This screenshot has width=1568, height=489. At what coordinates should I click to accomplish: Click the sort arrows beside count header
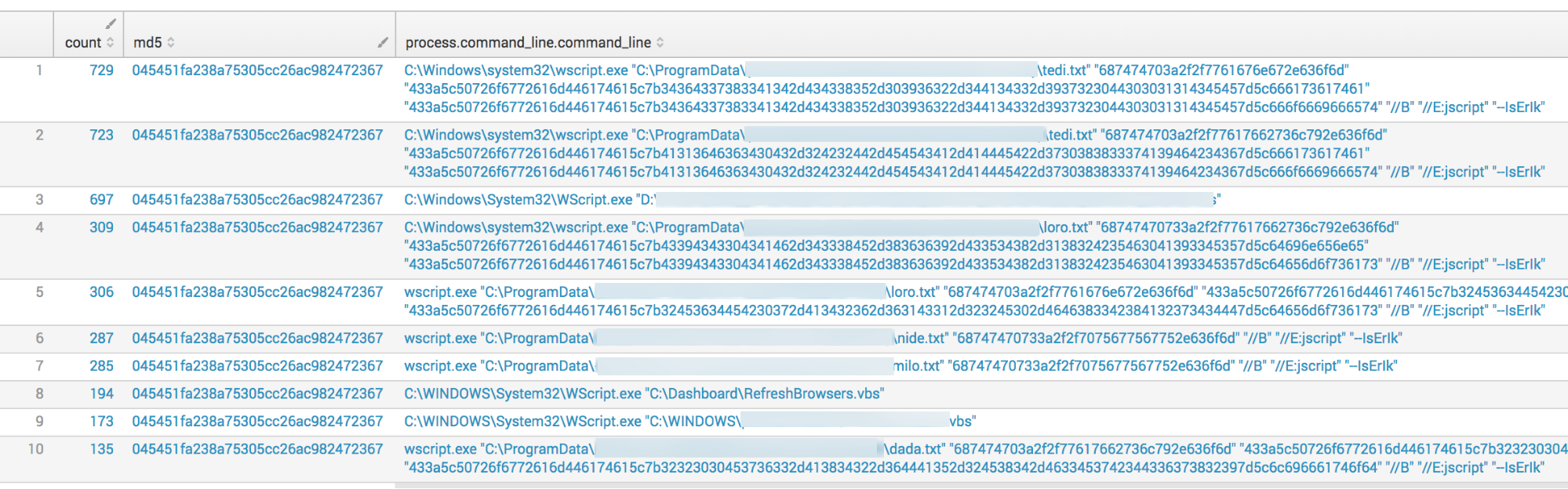[111, 42]
